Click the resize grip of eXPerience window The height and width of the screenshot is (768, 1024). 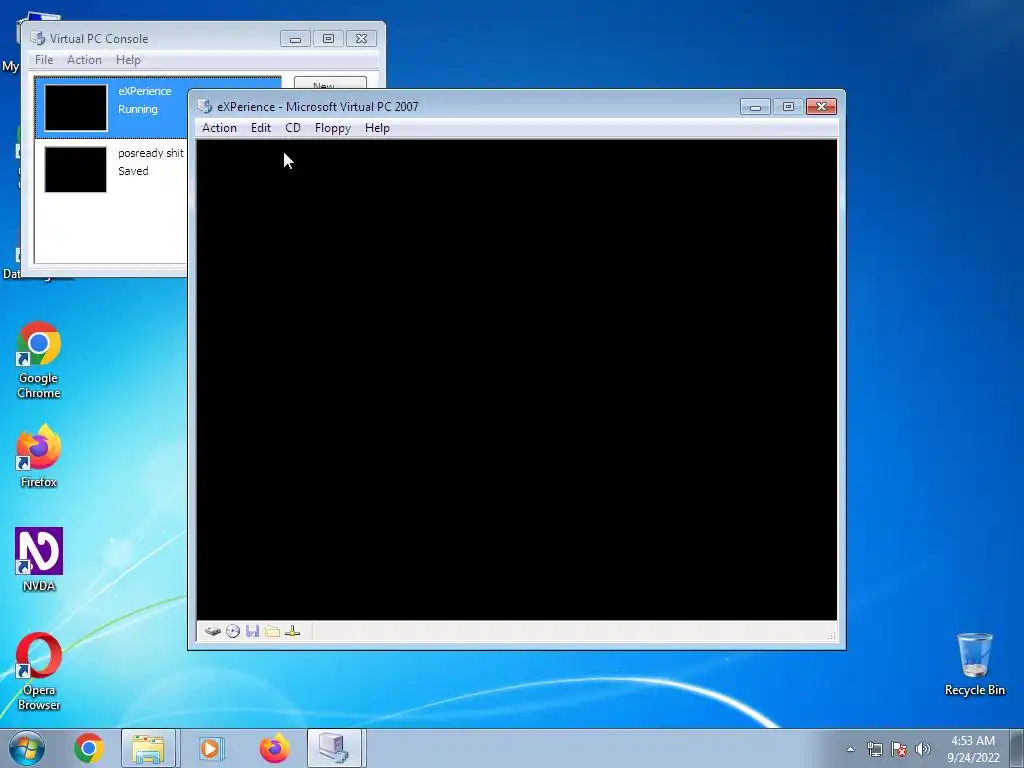tap(832, 635)
